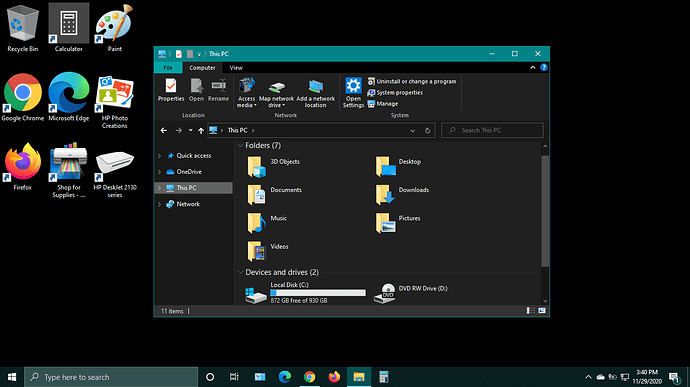The height and width of the screenshot is (387, 690).
Task: Collapse the ribbon with the caret
Action: [x=532, y=67]
